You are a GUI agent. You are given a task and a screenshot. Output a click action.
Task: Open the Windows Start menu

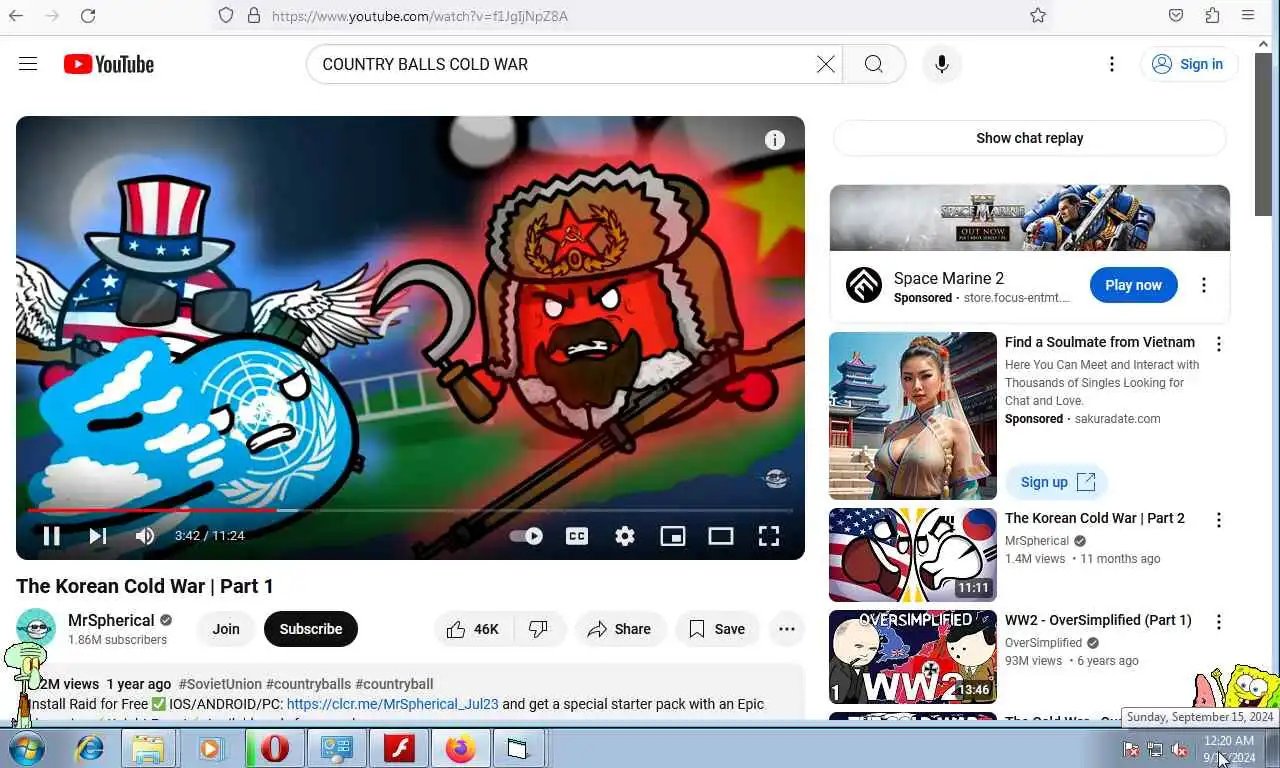pyautogui.click(x=27, y=748)
